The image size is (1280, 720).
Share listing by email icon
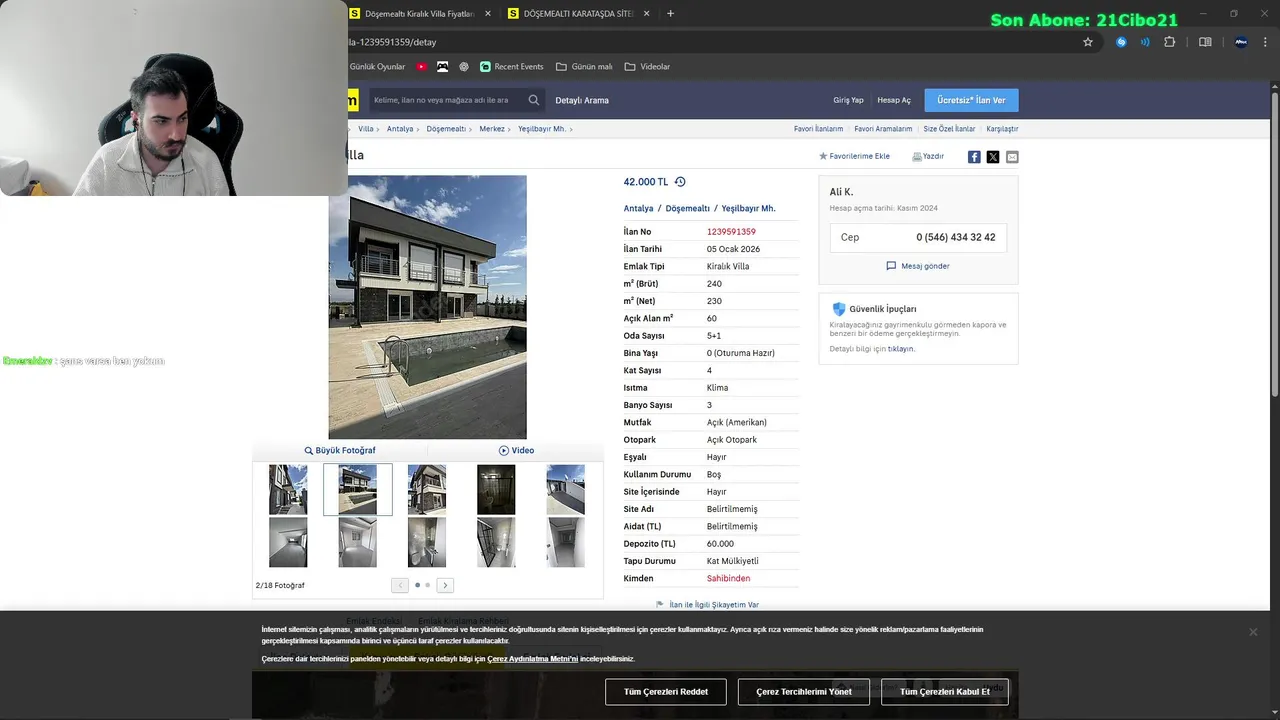point(1012,157)
